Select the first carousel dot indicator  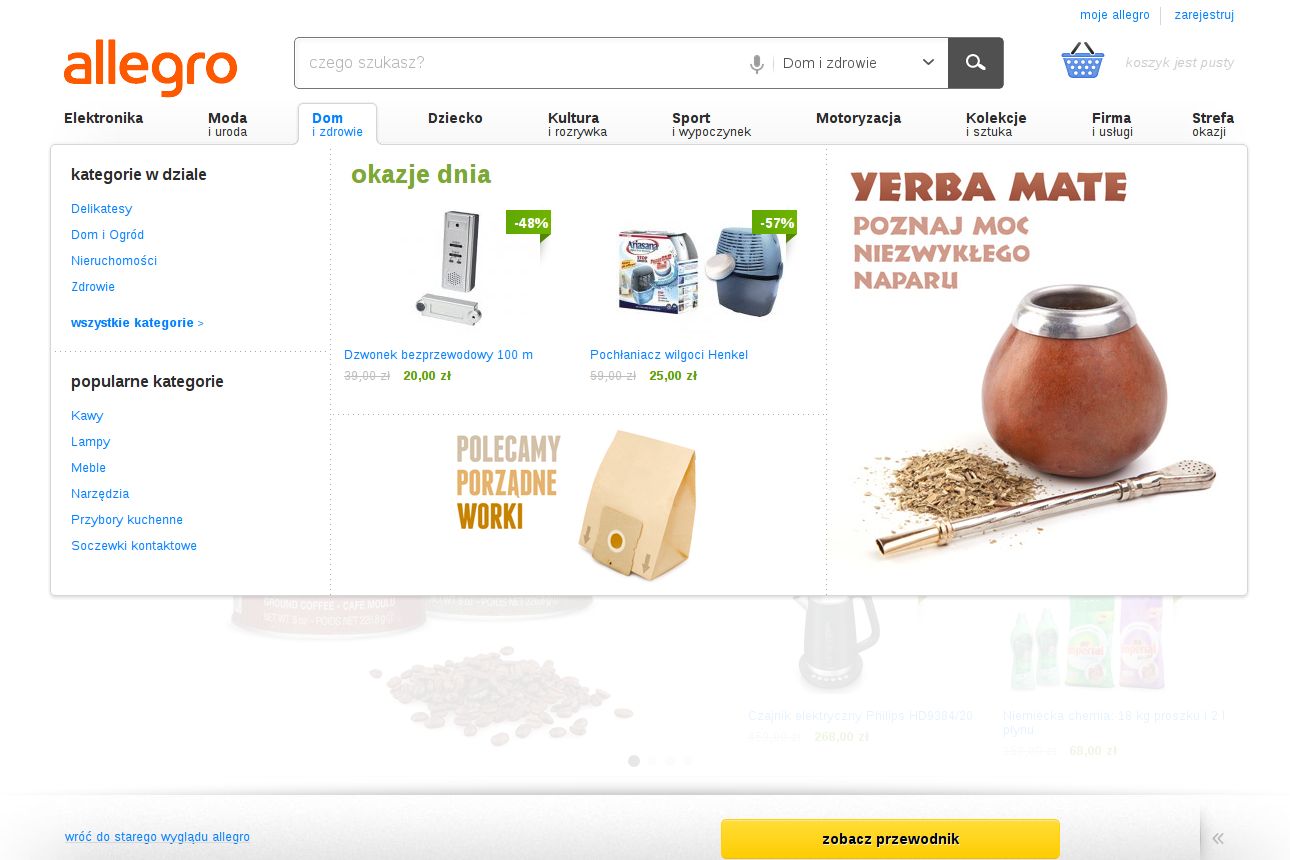(634, 761)
